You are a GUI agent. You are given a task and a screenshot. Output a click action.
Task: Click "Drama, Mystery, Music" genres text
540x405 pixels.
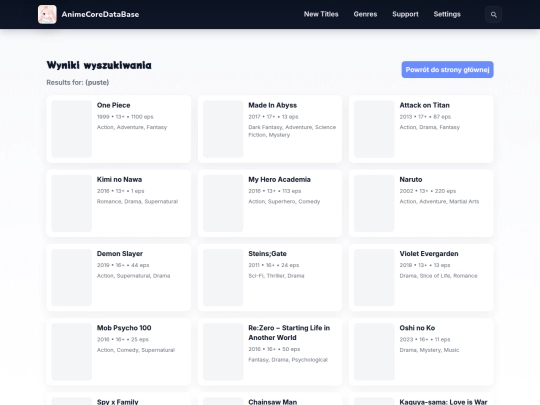pyautogui.click(x=429, y=350)
